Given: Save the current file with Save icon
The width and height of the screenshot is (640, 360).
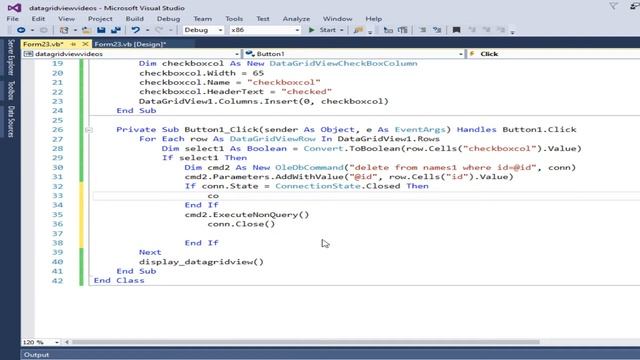Looking at the screenshot, I should tap(101, 30).
